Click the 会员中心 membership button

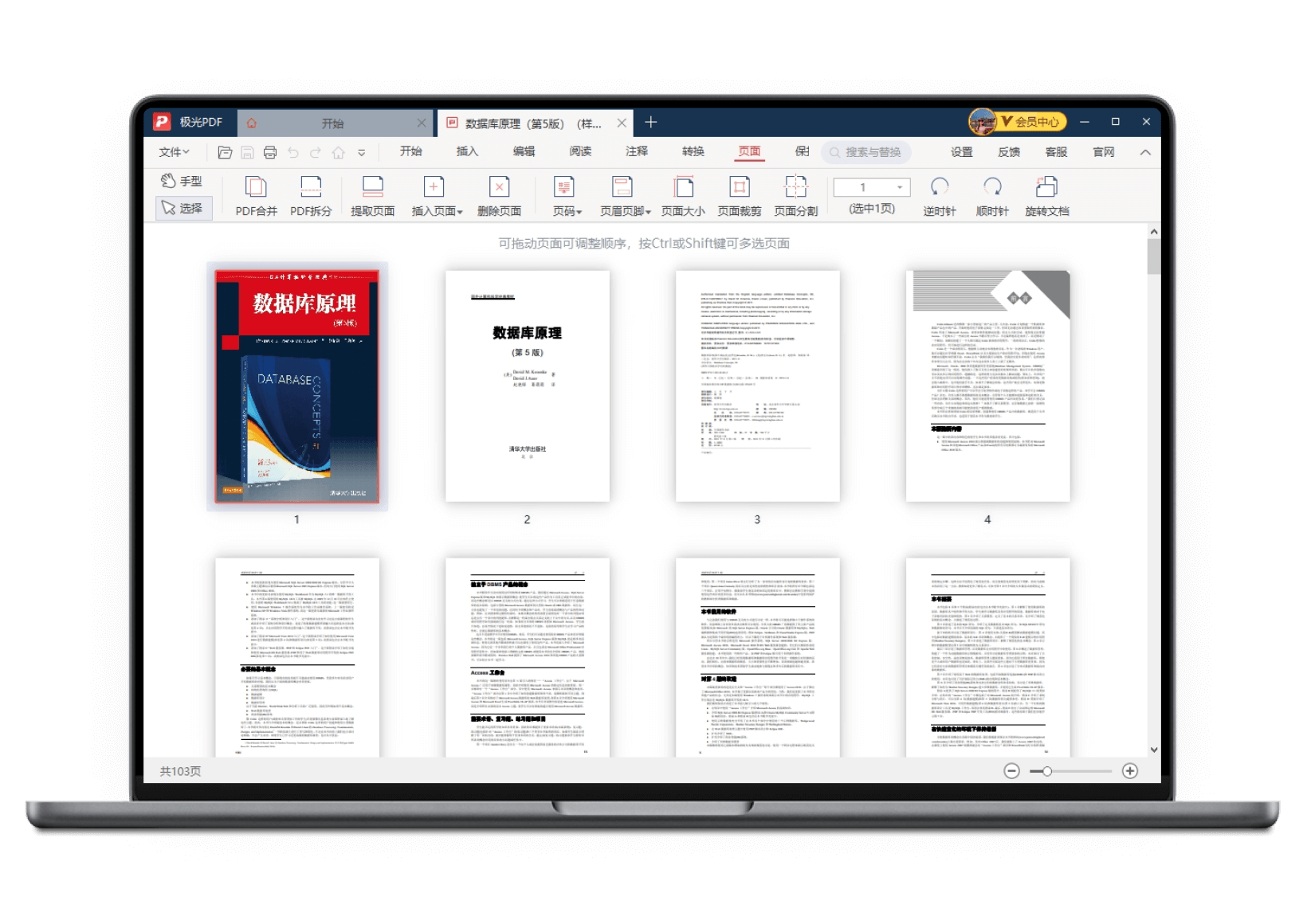click(1031, 121)
